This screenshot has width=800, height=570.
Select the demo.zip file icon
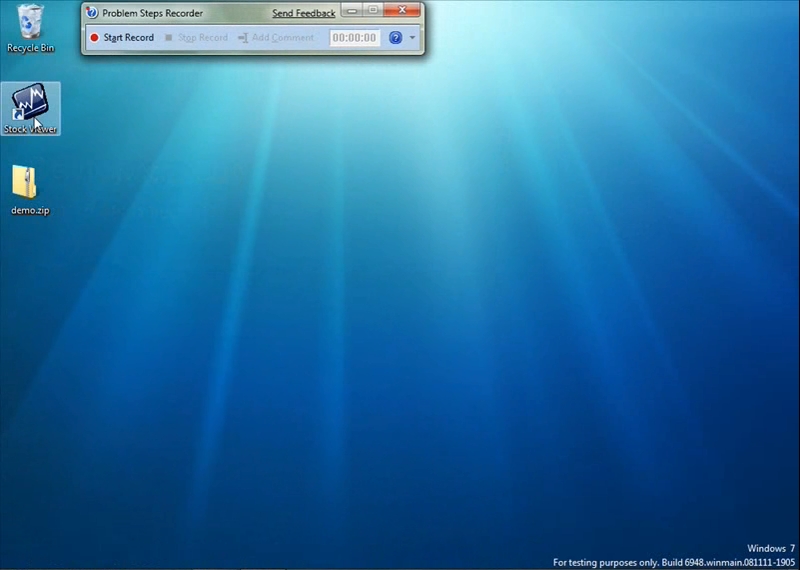pos(30,190)
